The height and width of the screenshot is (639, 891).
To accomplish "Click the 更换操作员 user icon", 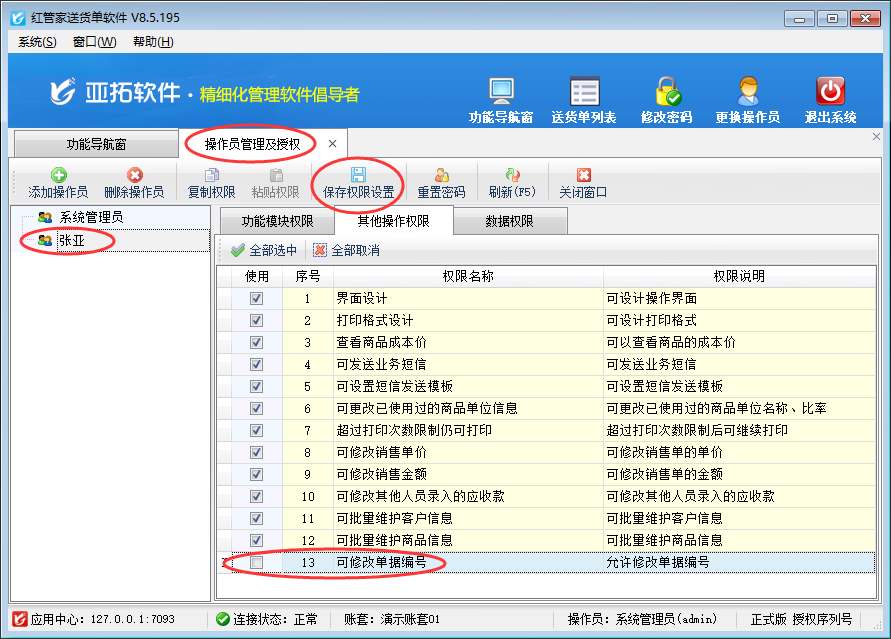I will pos(747,92).
